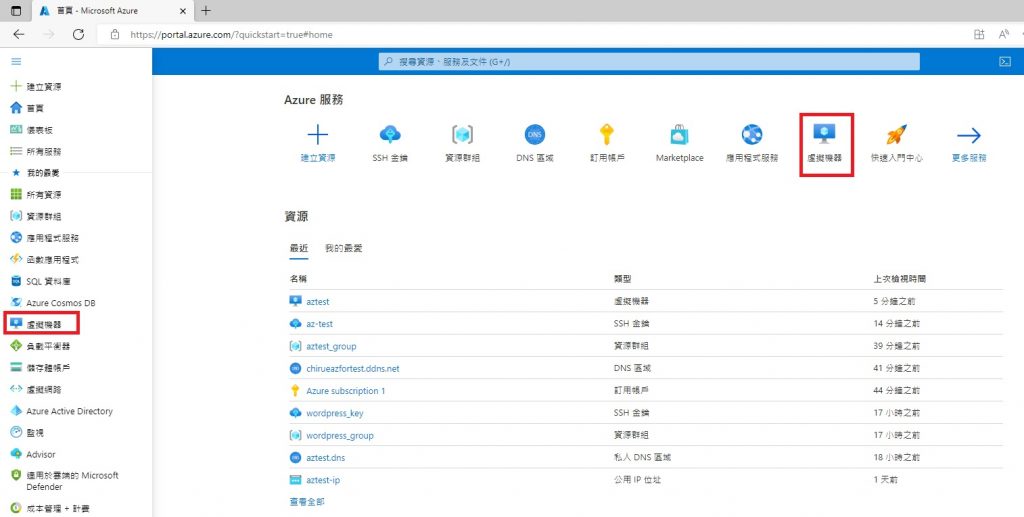This screenshot has width=1024, height=517.
Task: Open chirueazfortest.ddns.net DNS zone
Action: point(353,368)
